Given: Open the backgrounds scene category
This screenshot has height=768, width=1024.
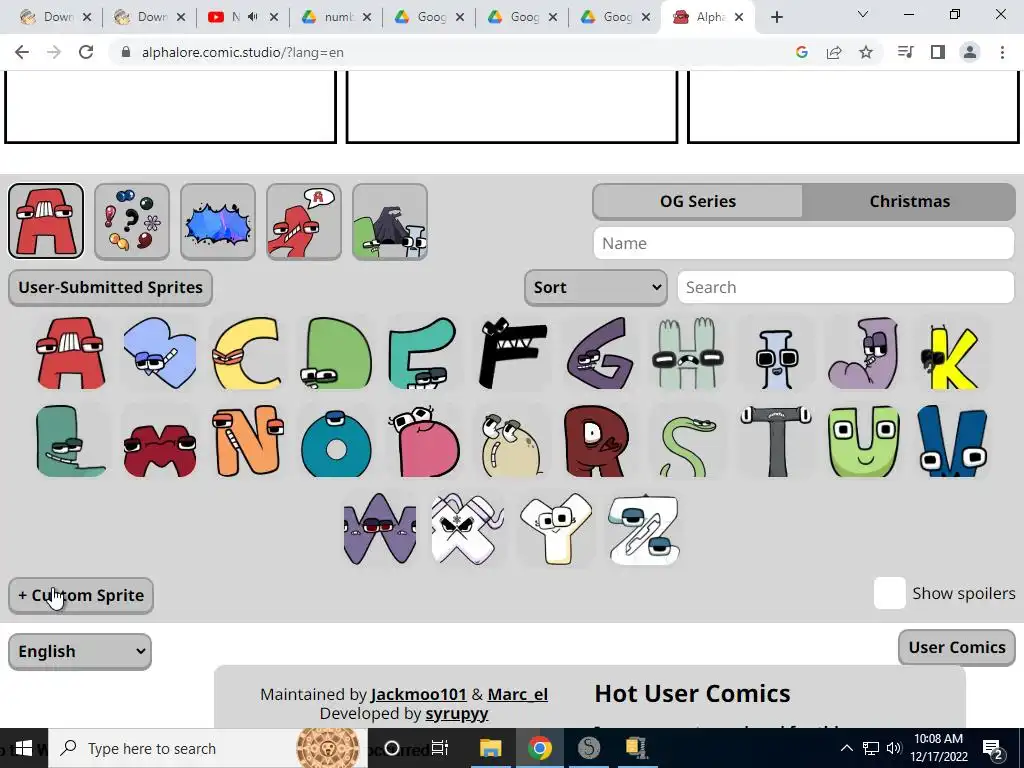Looking at the screenshot, I should tap(390, 221).
